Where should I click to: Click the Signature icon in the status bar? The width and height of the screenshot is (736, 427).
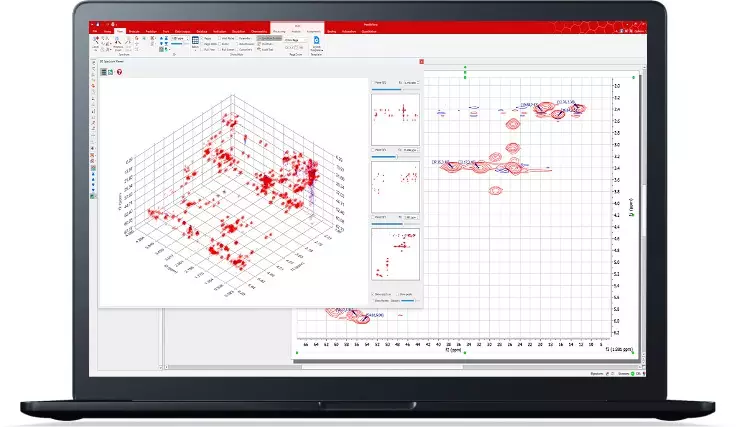pos(607,374)
